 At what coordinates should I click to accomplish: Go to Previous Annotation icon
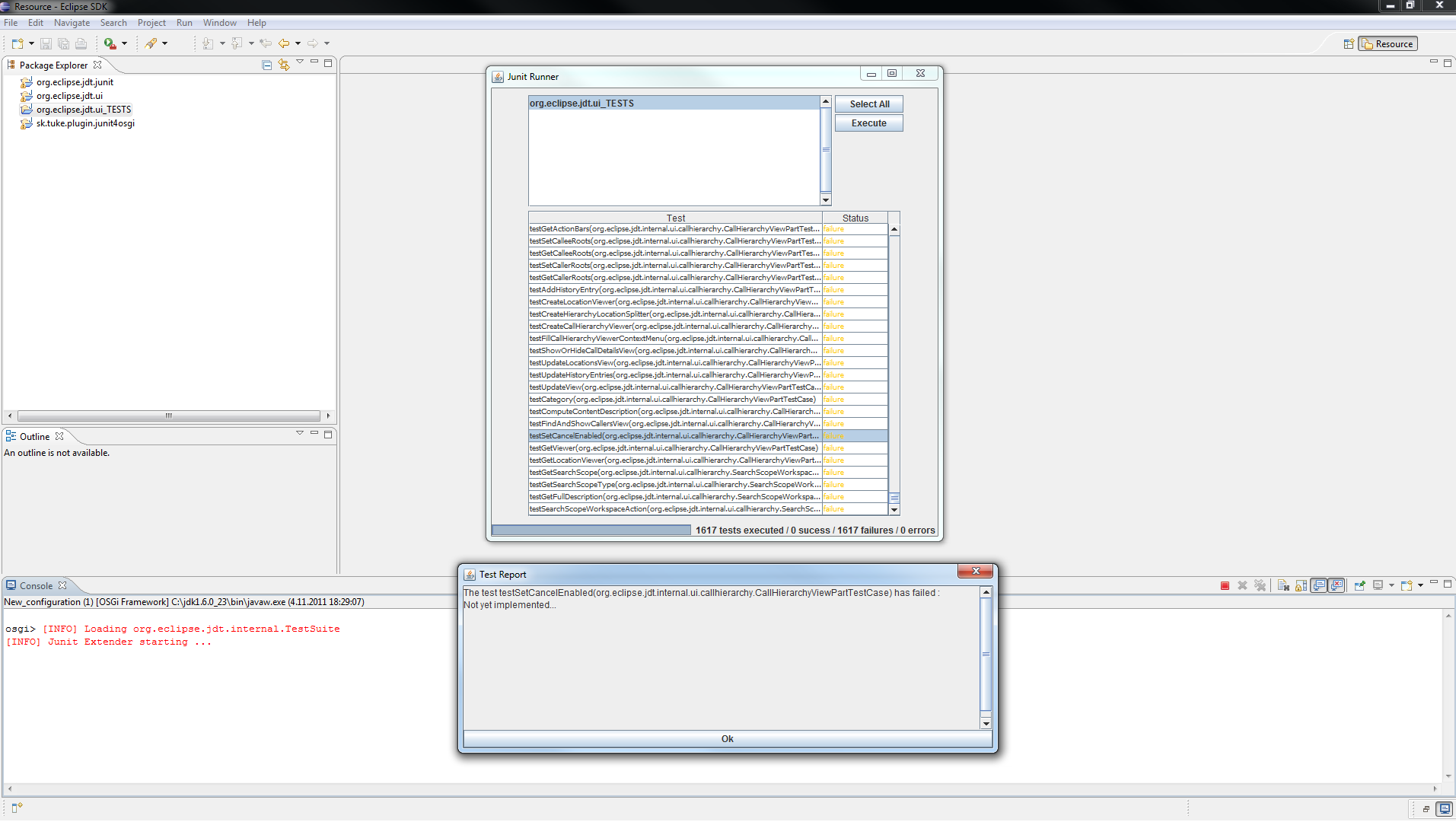[237, 43]
